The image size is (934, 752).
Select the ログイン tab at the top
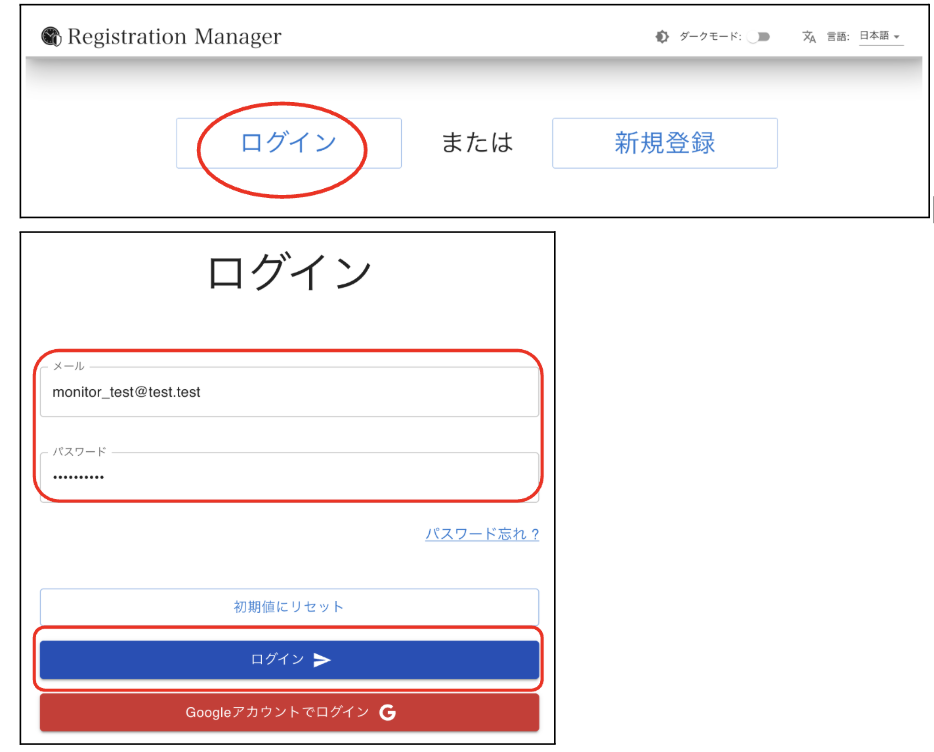click(x=288, y=143)
